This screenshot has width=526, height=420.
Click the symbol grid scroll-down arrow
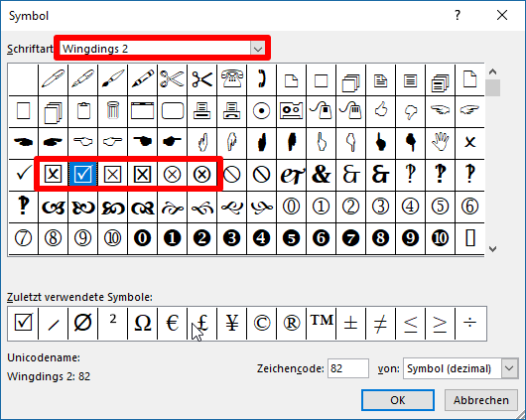pos(492,249)
